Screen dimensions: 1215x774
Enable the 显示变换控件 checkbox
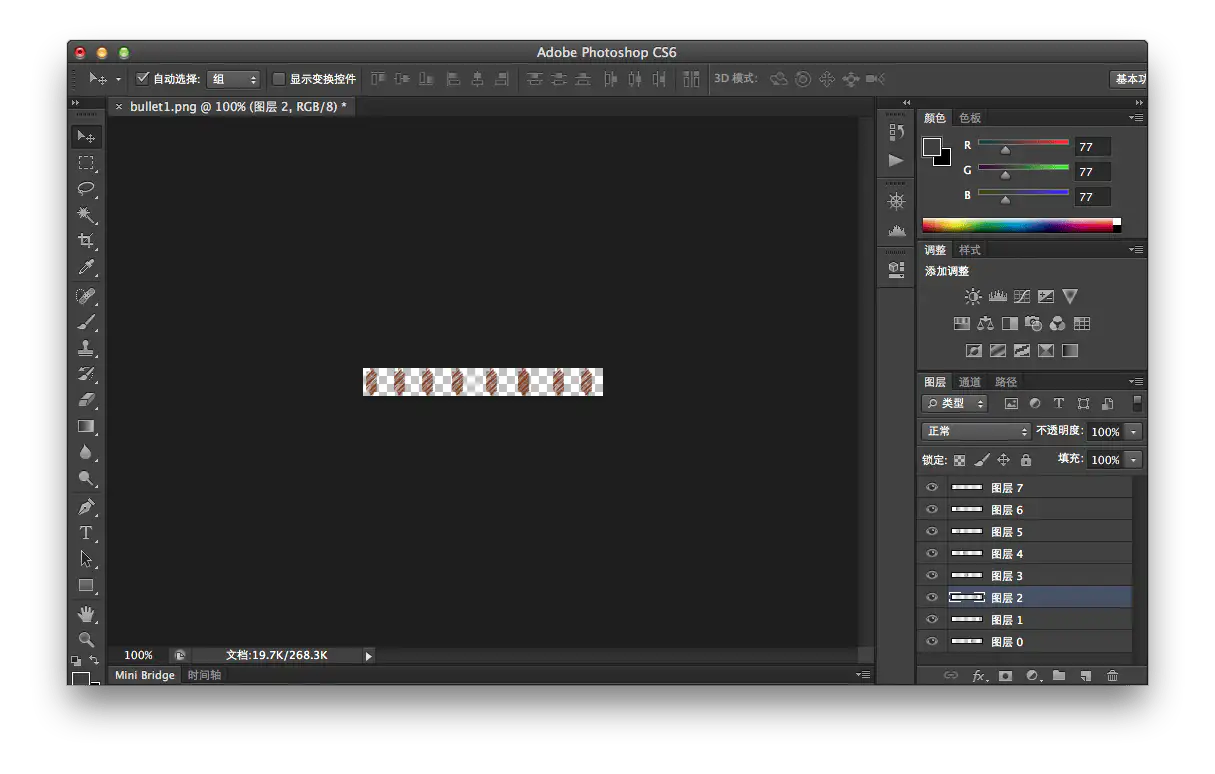(x=280, y=79)
